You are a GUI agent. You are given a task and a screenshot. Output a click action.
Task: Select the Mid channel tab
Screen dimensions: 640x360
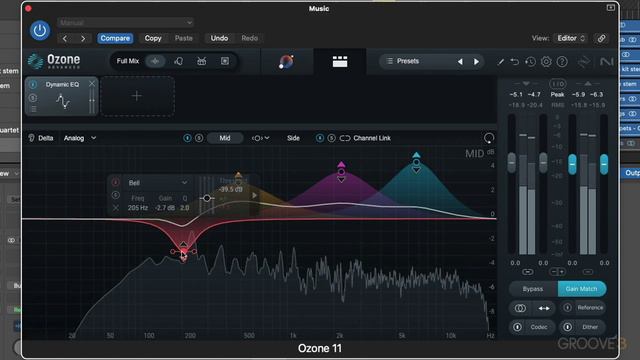coord(225,138)
